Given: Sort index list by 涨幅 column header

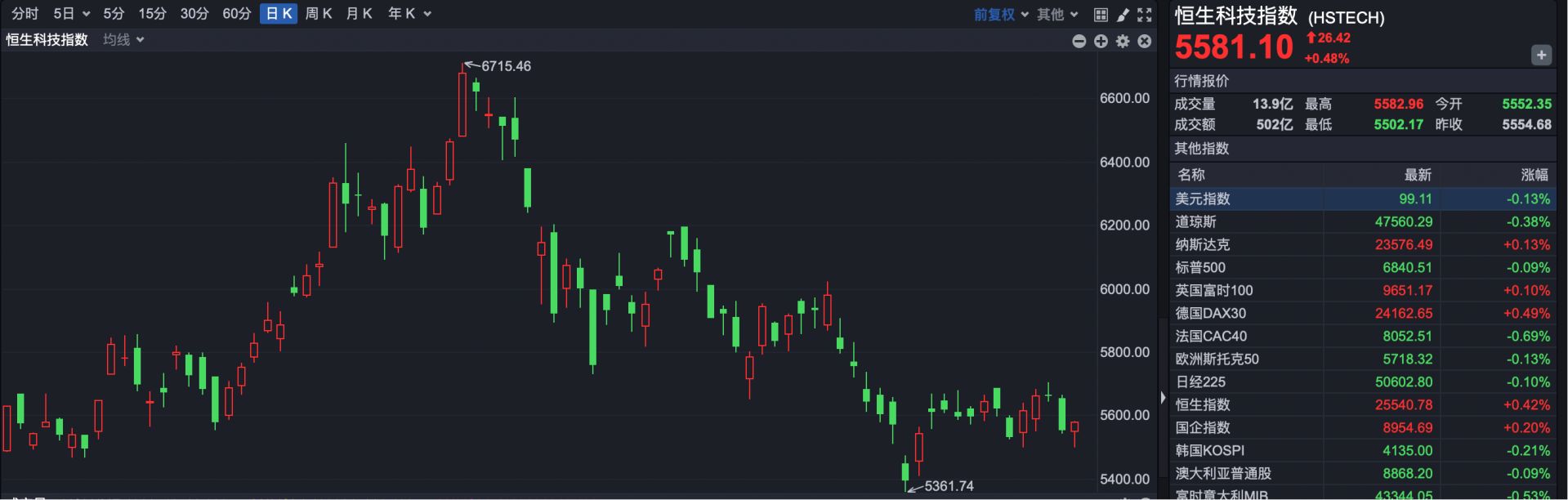Looking at the screenshot, I should [1534, 175].
